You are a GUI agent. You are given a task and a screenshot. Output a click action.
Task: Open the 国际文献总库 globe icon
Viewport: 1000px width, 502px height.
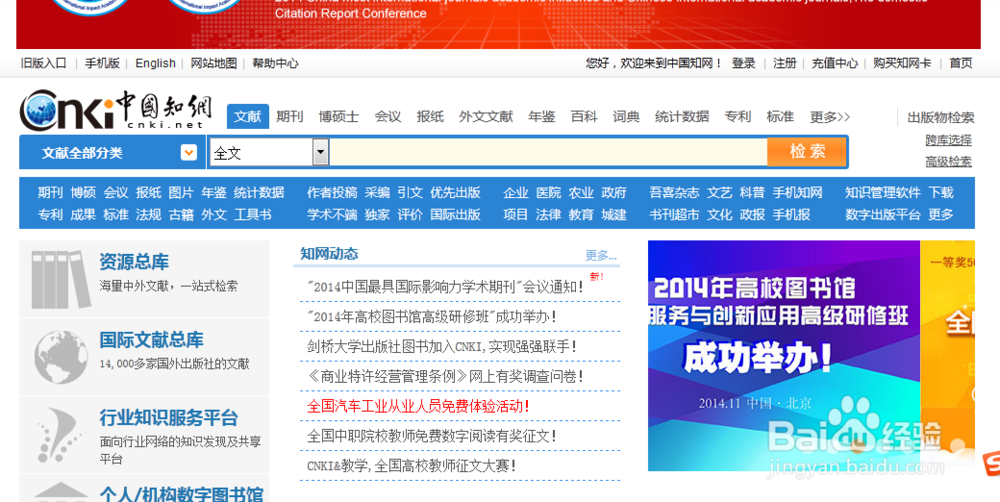click(x=61, y=357)
